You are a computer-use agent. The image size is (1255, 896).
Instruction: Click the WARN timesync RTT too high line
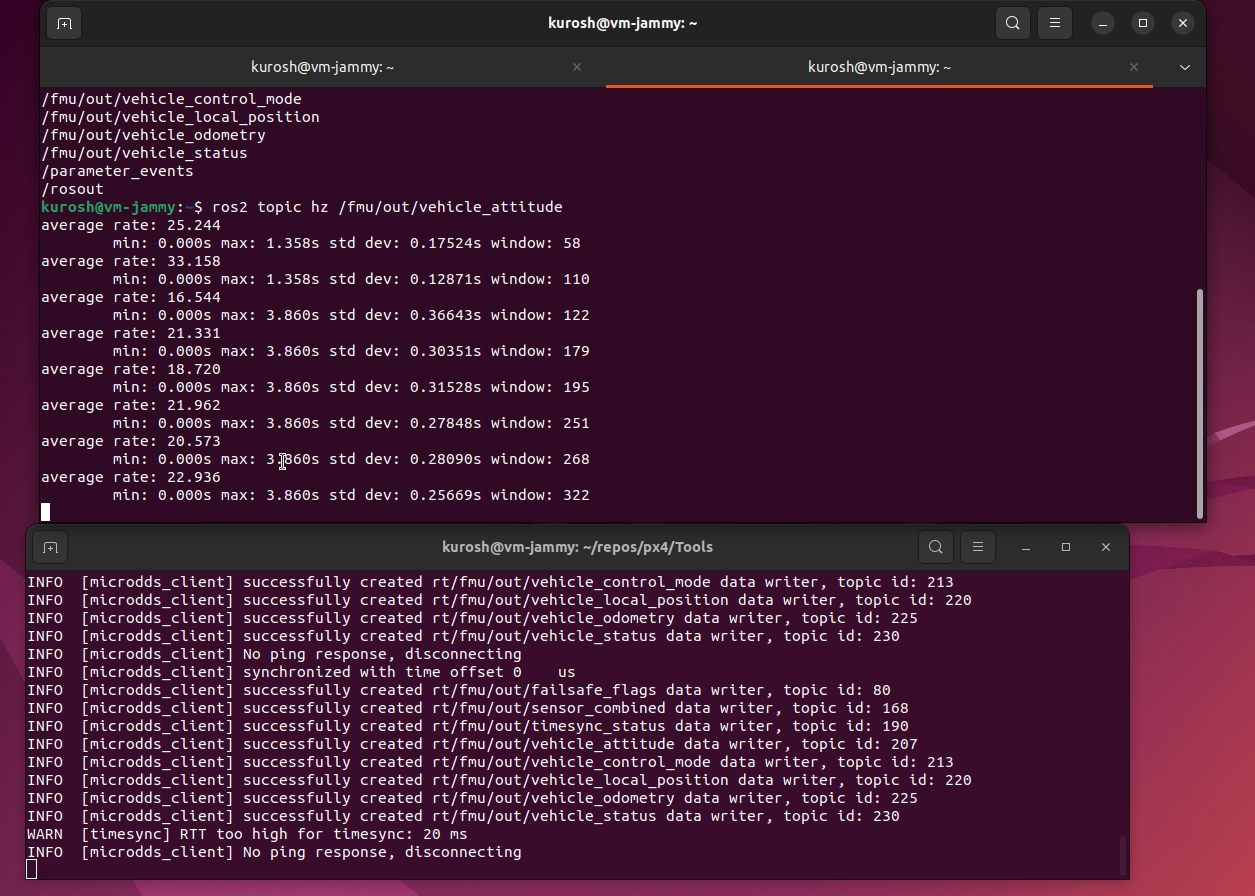tap(247, 834)
